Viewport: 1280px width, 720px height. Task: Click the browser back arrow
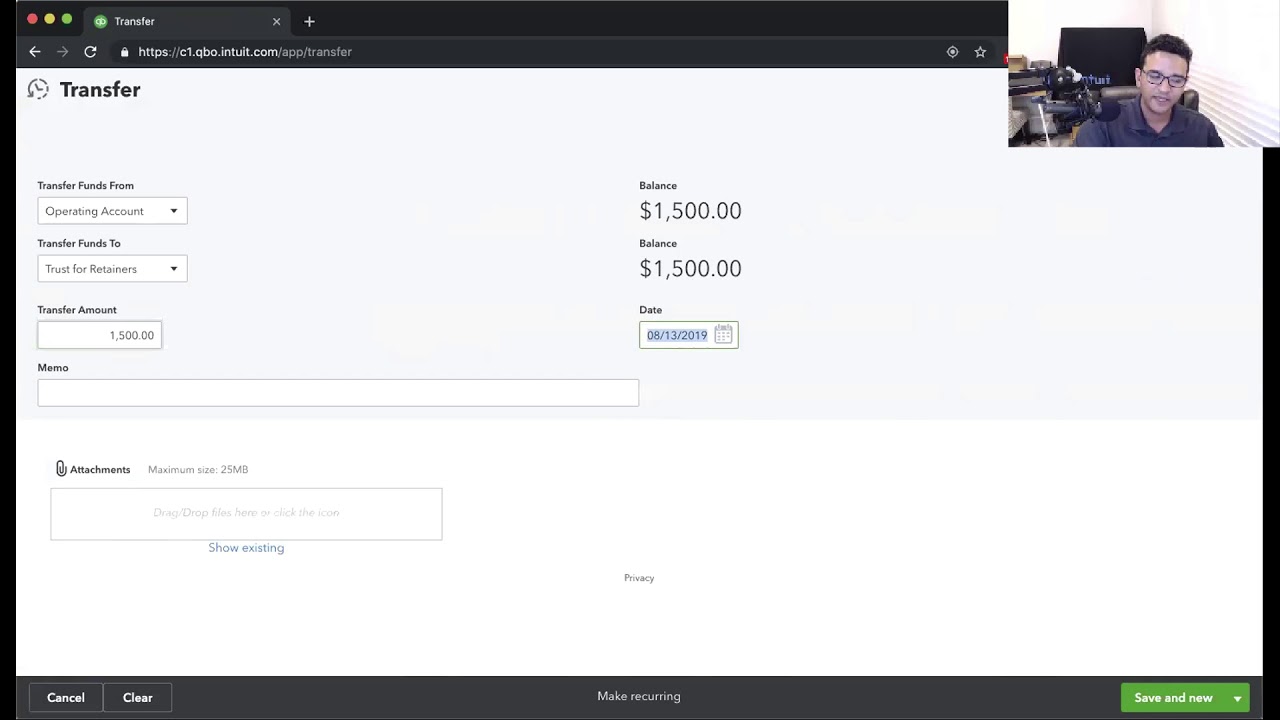[35, 51]
